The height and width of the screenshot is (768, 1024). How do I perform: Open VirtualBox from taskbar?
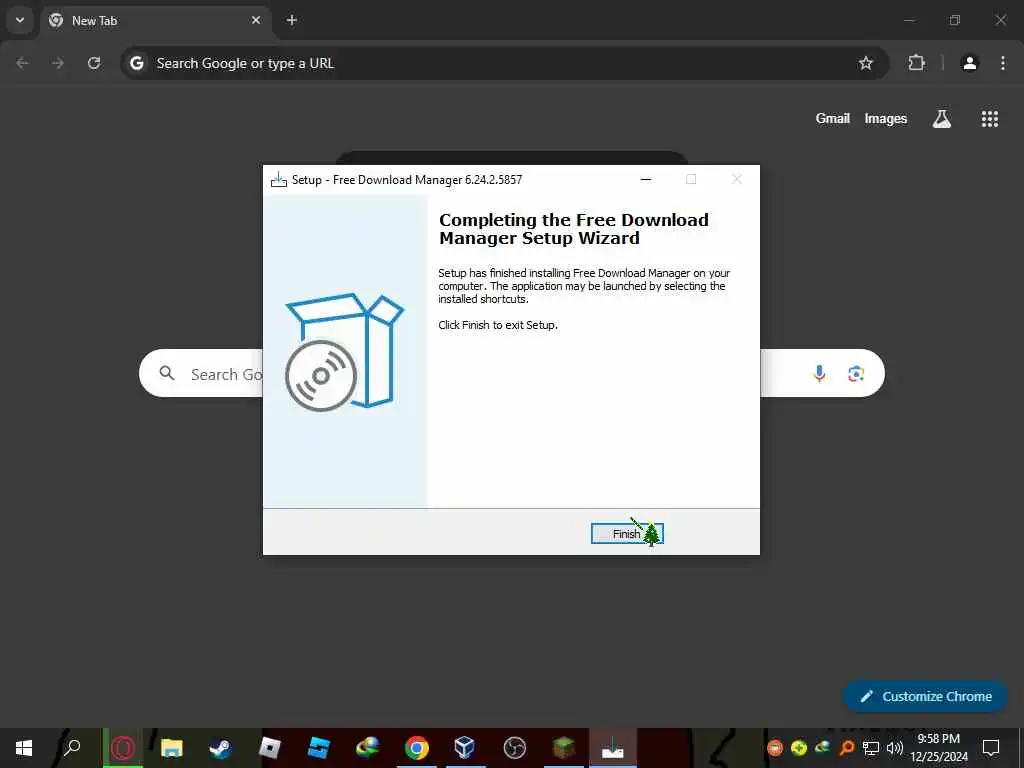(x=465, y=748)
